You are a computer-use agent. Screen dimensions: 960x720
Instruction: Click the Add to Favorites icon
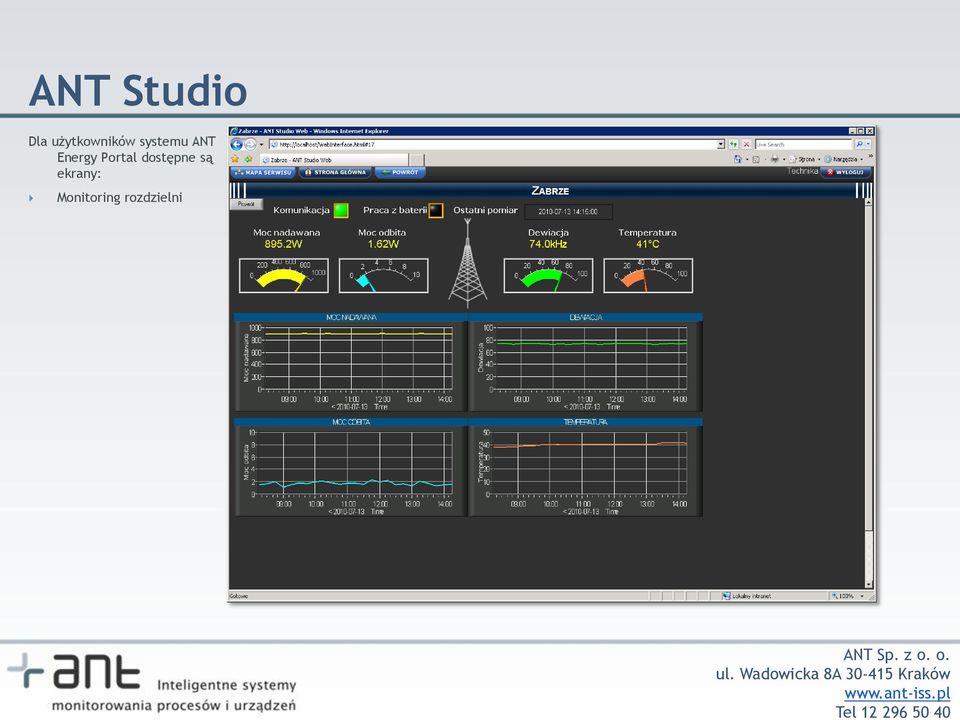point(248,159)
